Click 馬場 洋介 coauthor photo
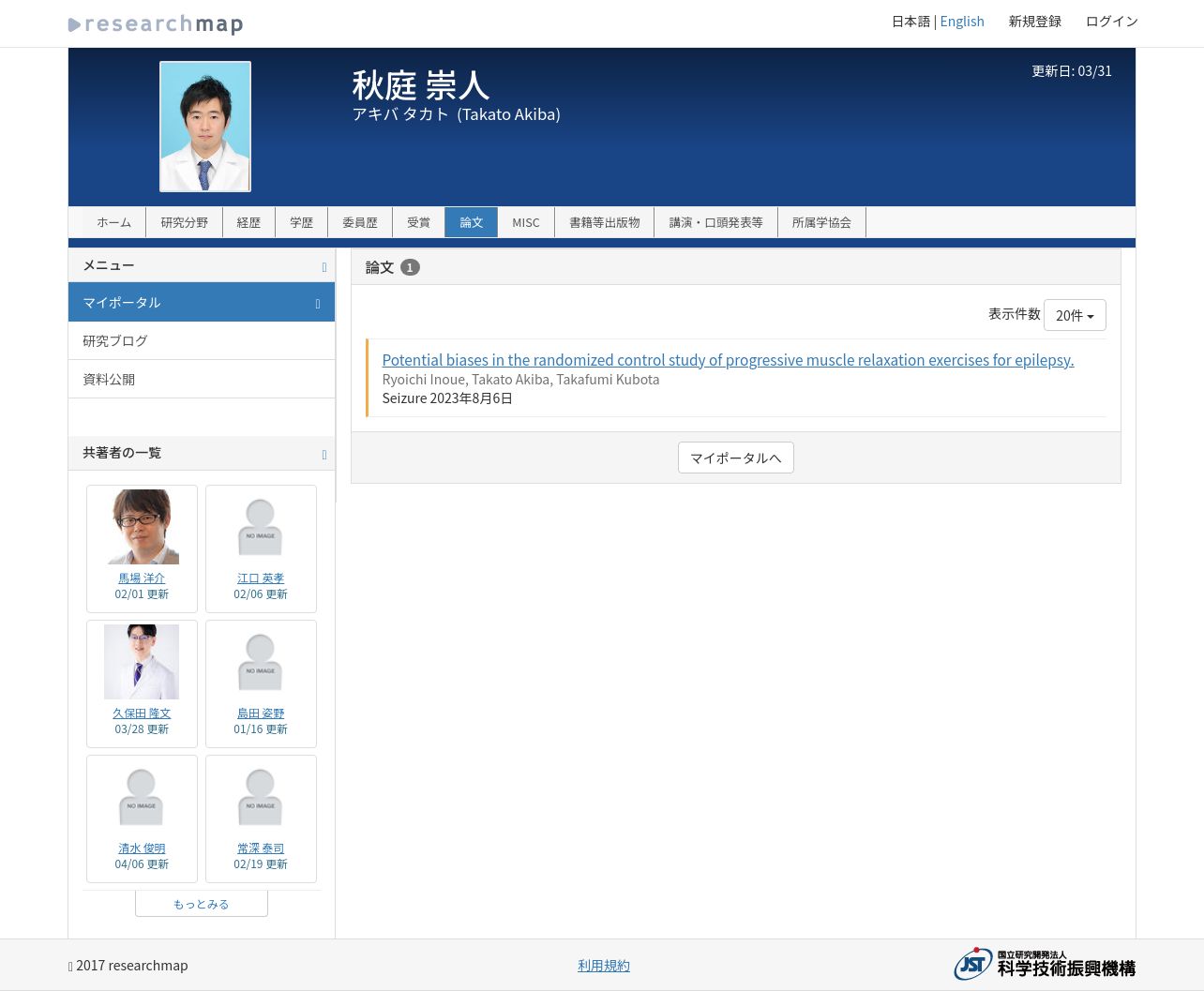The width and height of the screenshot is (1204, 991). [142, 527]
